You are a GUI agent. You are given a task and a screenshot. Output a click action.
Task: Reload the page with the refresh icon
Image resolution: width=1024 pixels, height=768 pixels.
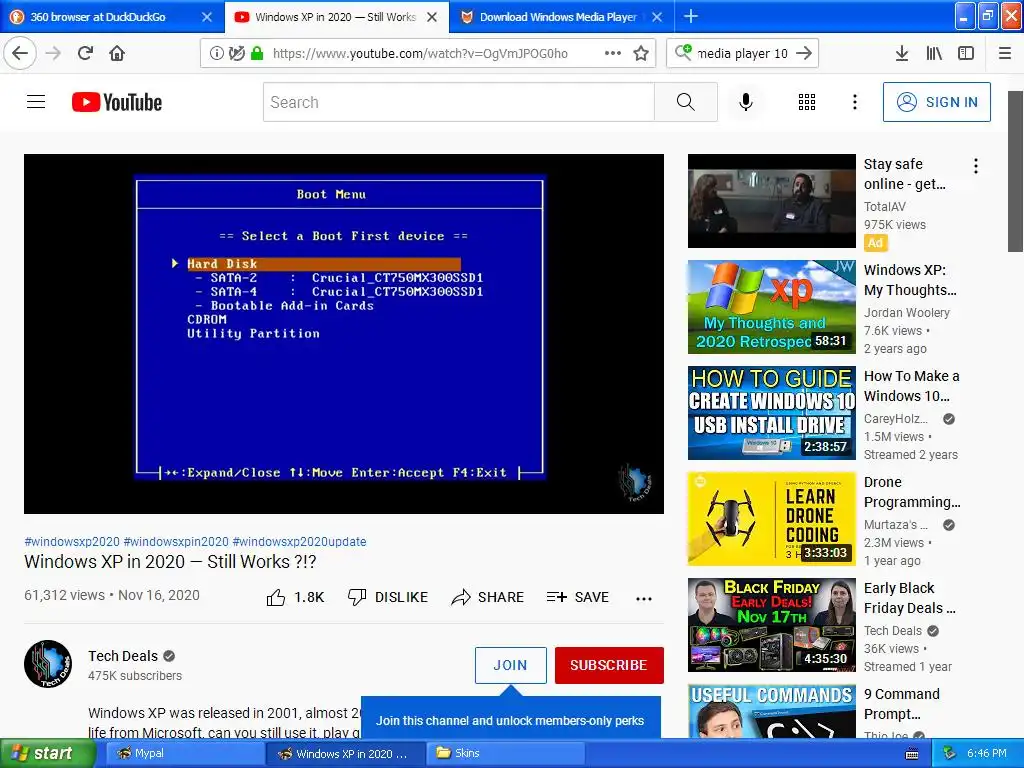click(x=86, y=53)
